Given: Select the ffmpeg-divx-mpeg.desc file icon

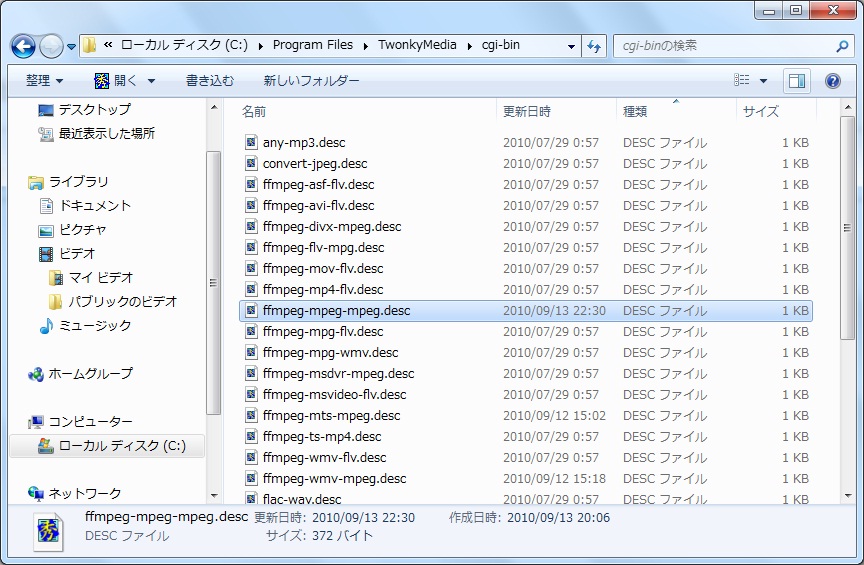Looking at the screenshot, I should tap(251, 227).
